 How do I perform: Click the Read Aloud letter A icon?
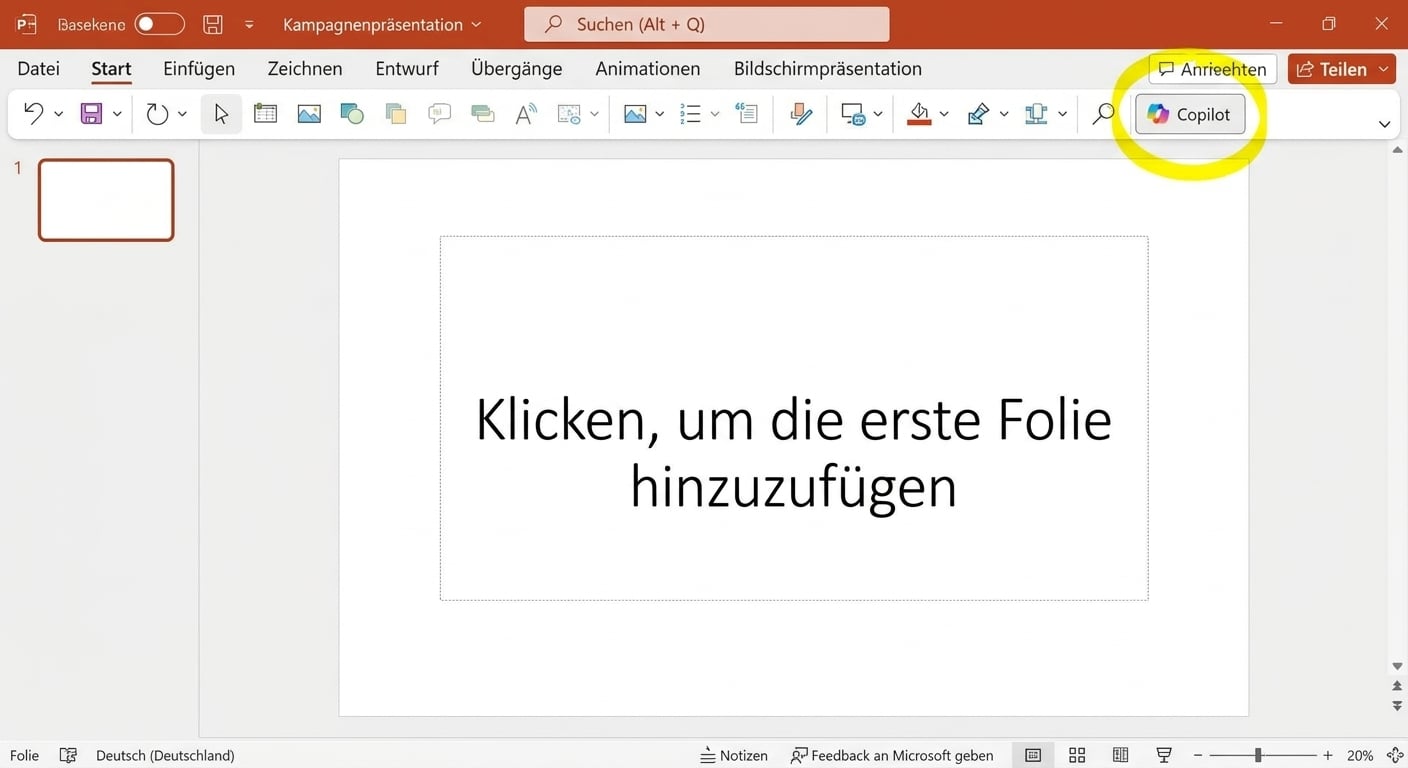click(526, 114)
